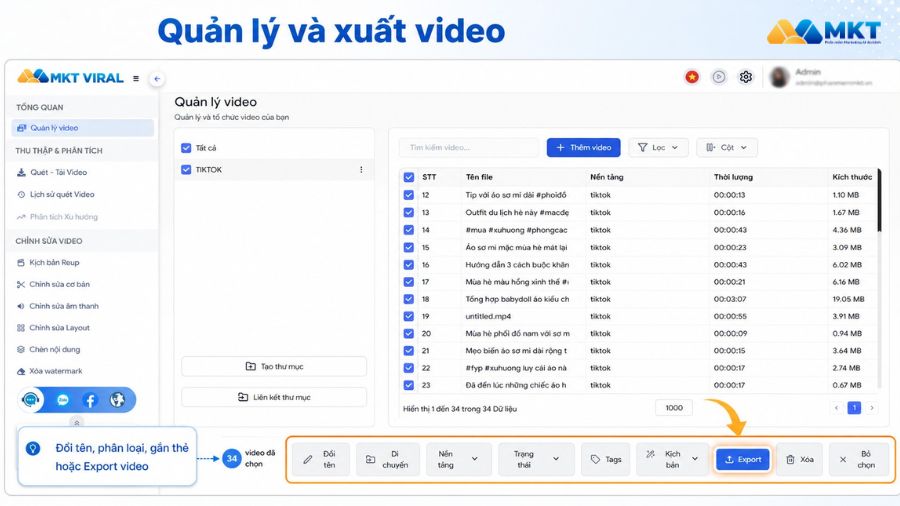Image resolution: width=900 pixels, height=506 pixels.
Task: Click the support headset icon
Action: pyautogui.click(x=30, y=400)
